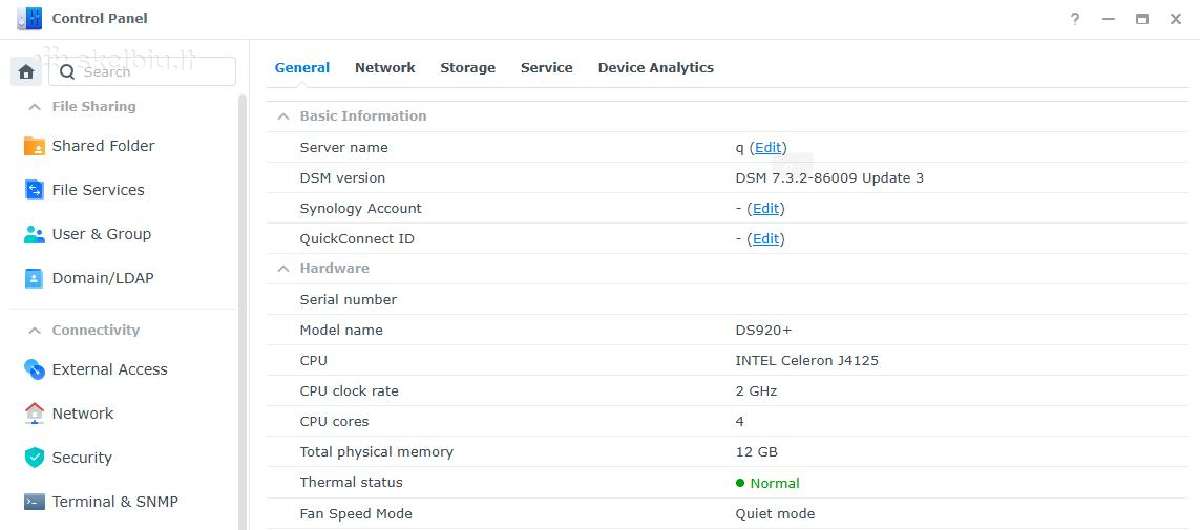Click the 12 GB memory value
1200x530 pixels.
756,452
